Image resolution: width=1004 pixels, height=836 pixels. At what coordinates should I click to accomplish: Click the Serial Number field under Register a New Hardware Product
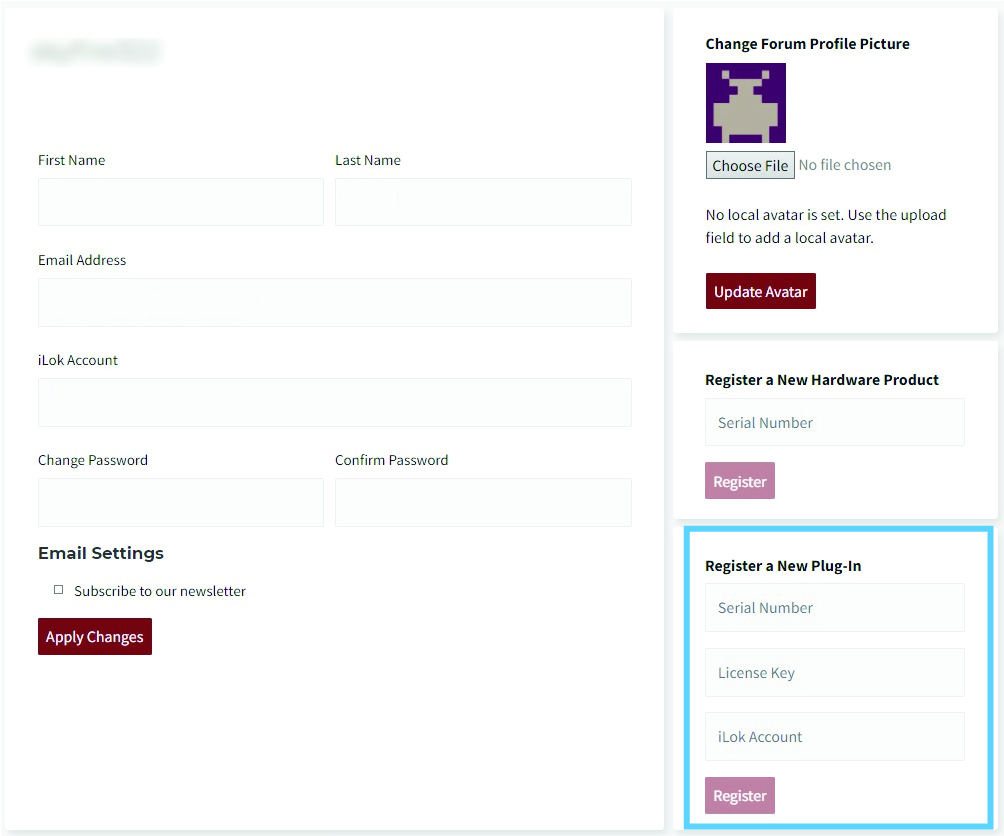tap(834, 422)
